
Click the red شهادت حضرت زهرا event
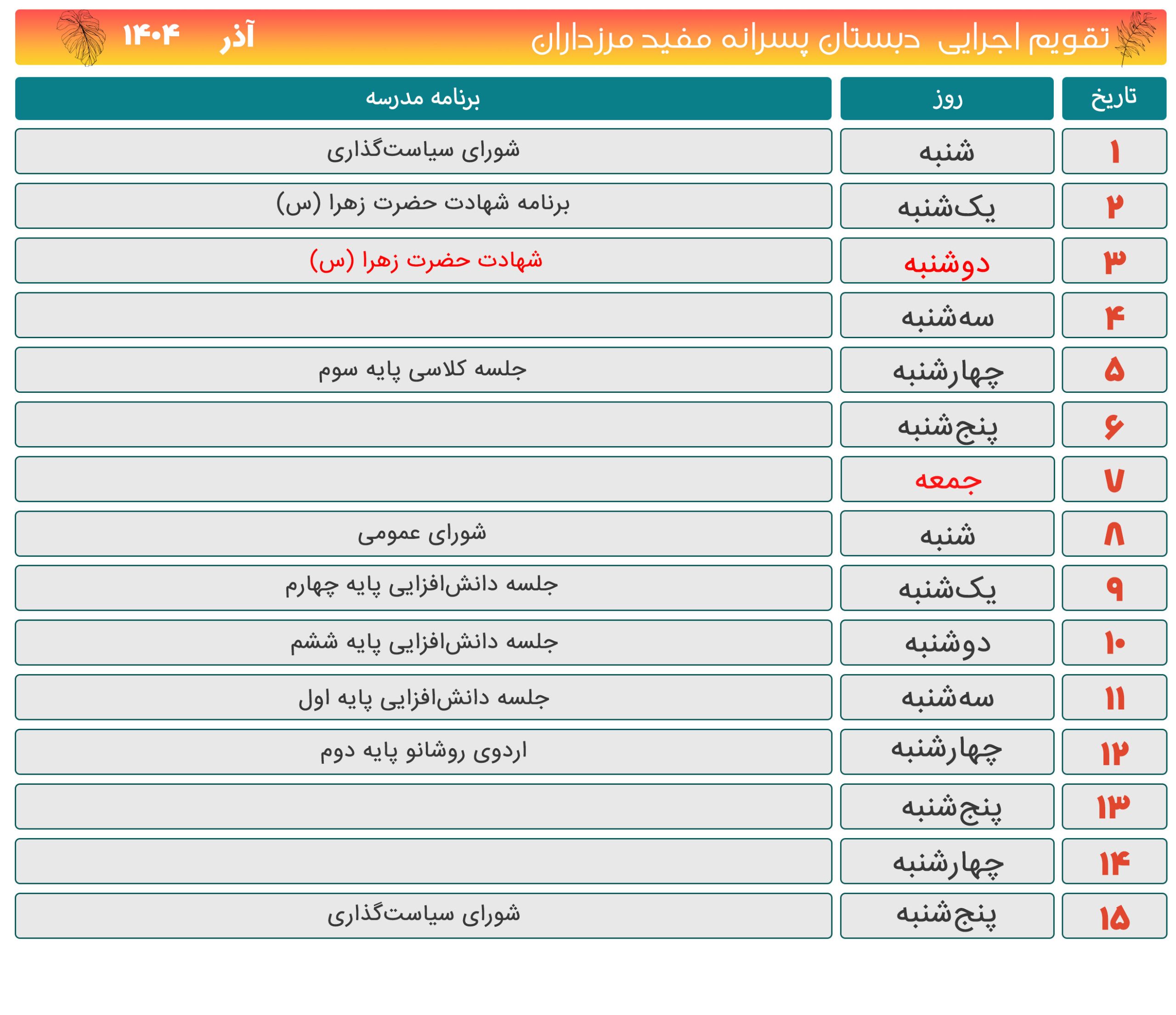(x=426, y=261)
